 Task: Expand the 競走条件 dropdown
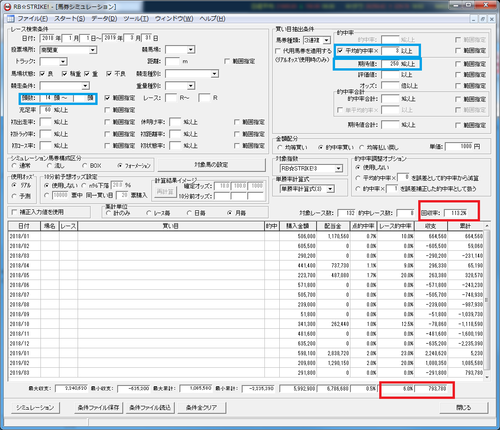click(x=85, y=86)
